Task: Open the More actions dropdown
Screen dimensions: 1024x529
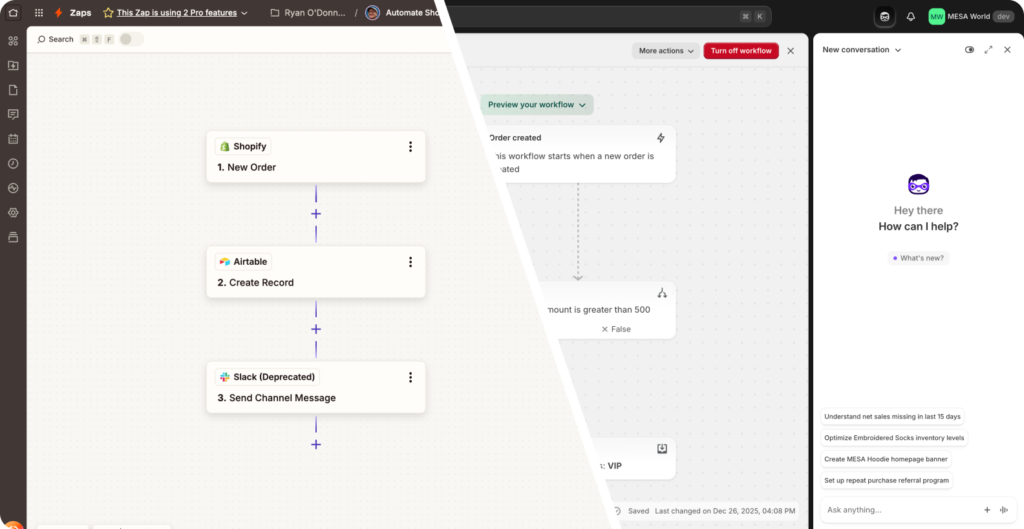Action: point(666,50)
